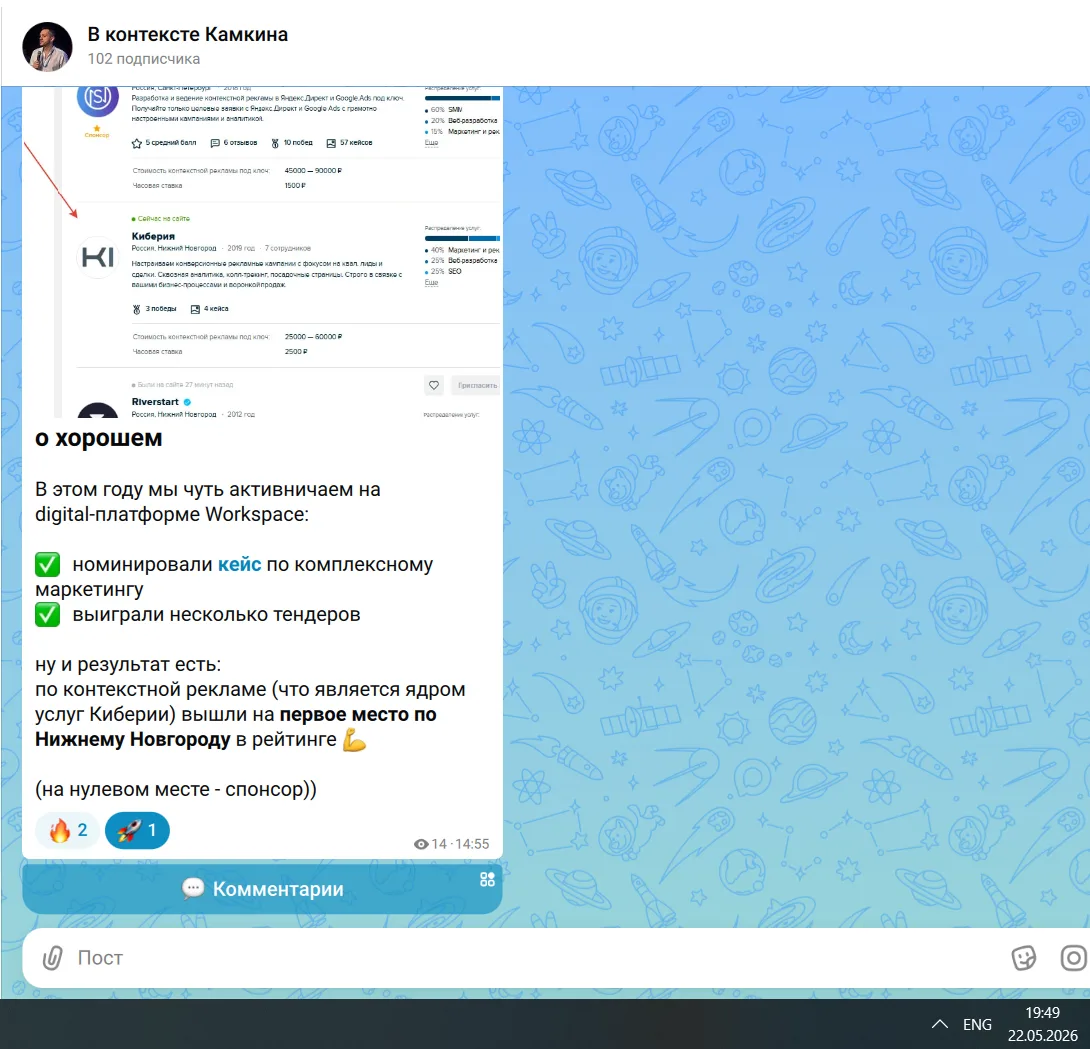Screen dimensions: 1090x1049
Task: Click the taskbar date 22.05.2026
Action: pyautogui.click(x=1042, y=1036)
